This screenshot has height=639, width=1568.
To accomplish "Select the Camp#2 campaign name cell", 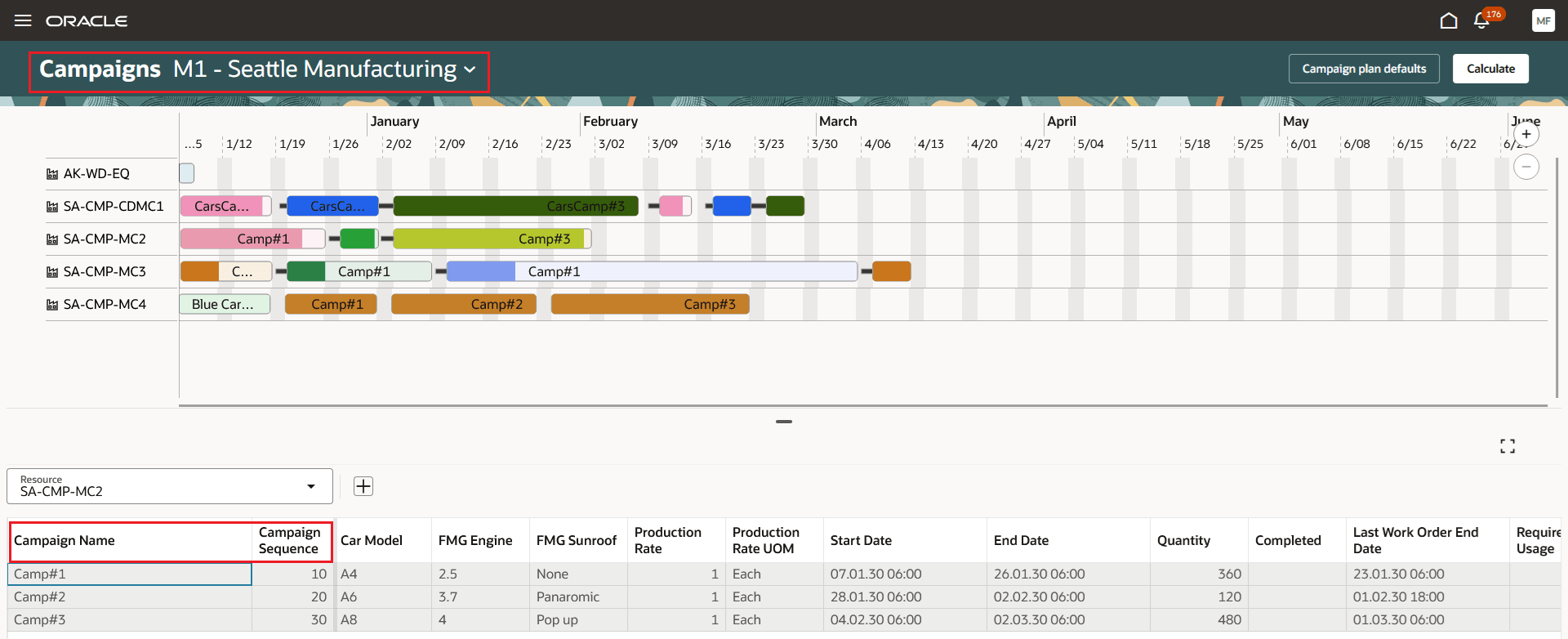I will coord(130,597).
